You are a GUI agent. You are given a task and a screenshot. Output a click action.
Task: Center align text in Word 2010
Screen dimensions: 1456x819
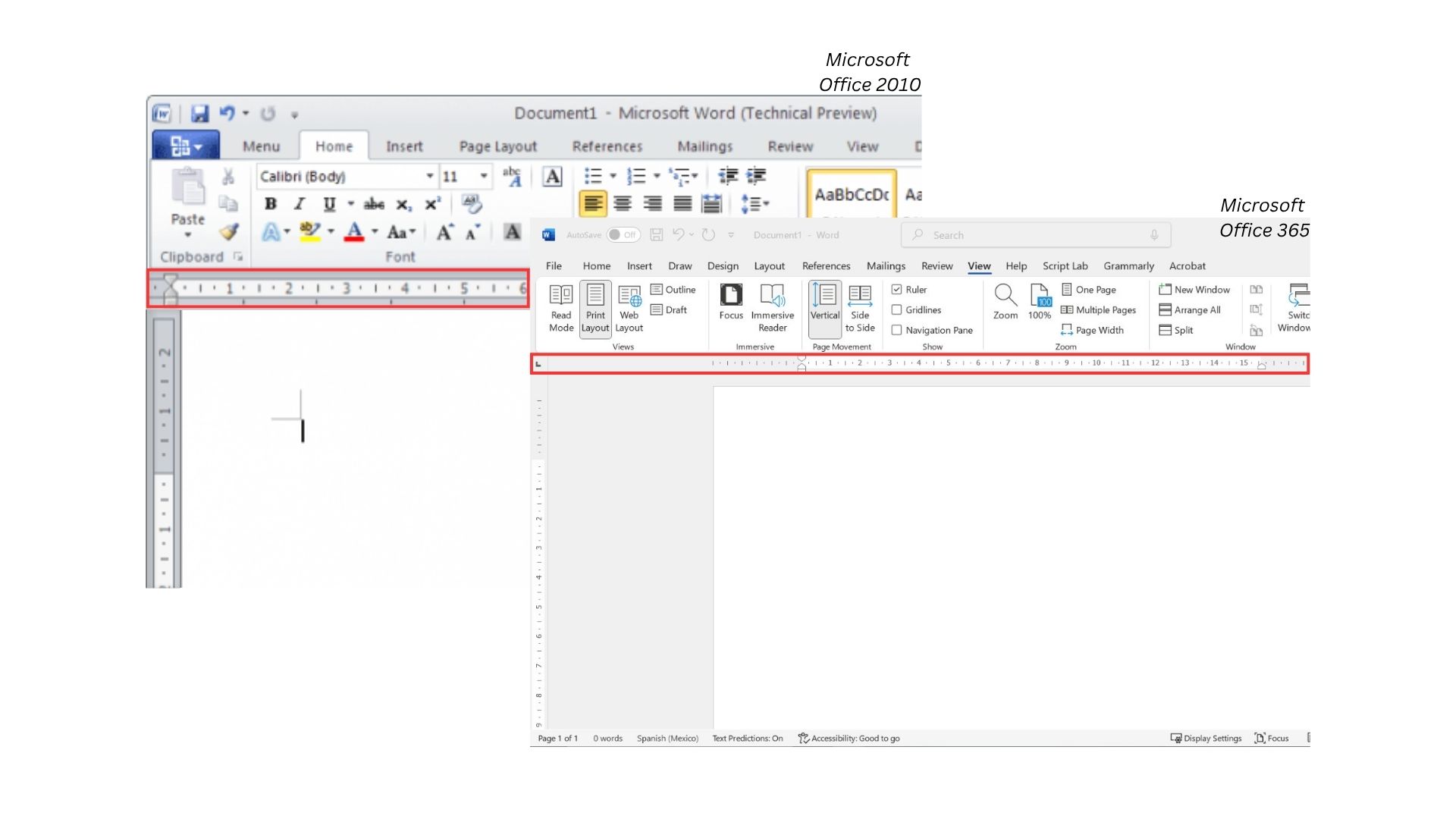(x=623, y=204)
